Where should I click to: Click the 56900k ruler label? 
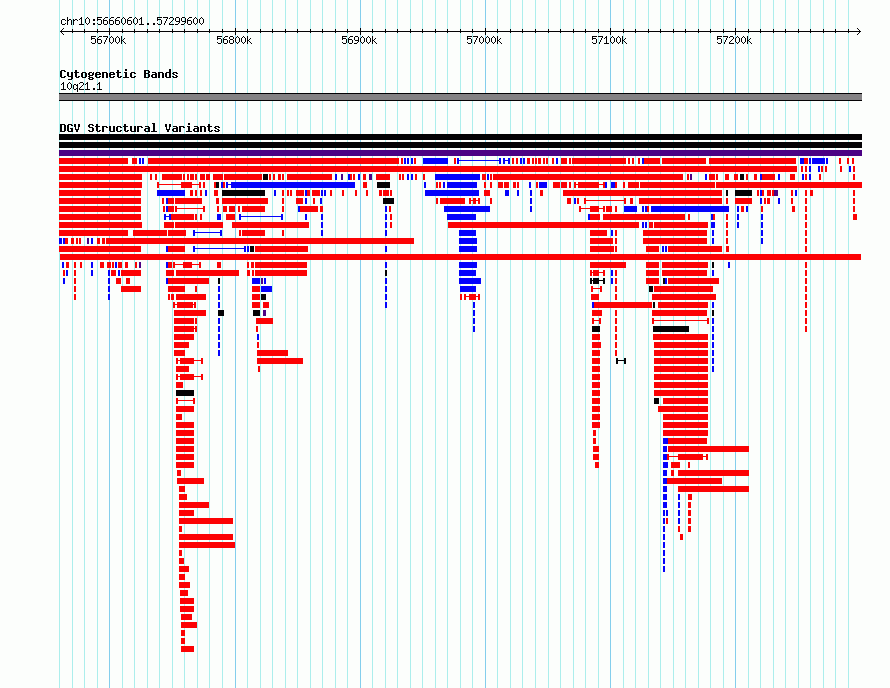(359, 40)
